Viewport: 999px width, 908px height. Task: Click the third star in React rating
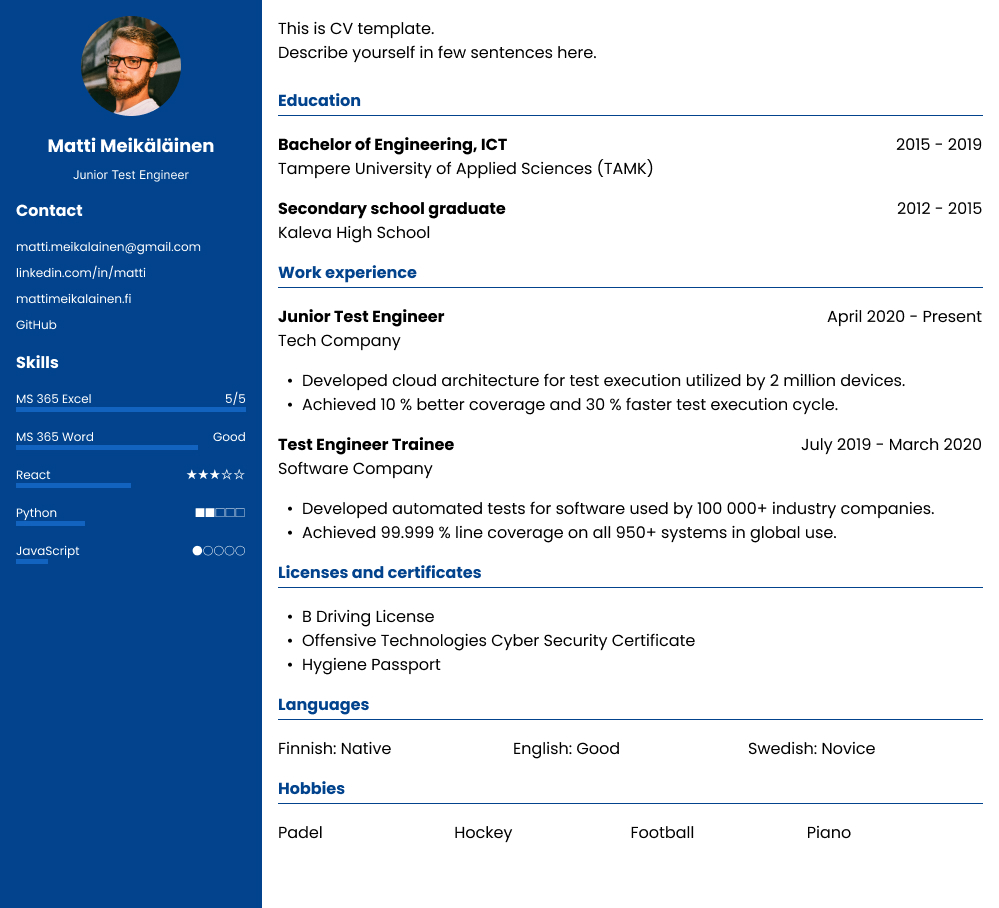[215, 474]
